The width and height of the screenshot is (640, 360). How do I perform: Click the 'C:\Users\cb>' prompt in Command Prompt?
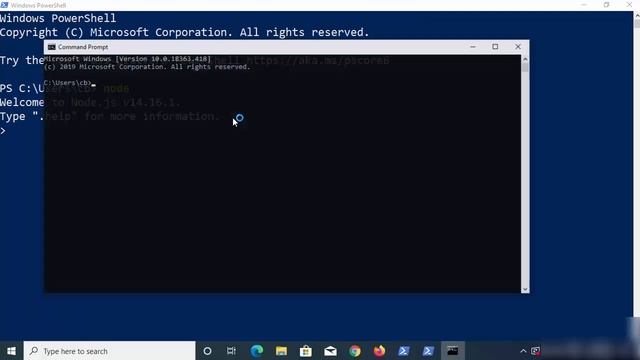point(68,83)
